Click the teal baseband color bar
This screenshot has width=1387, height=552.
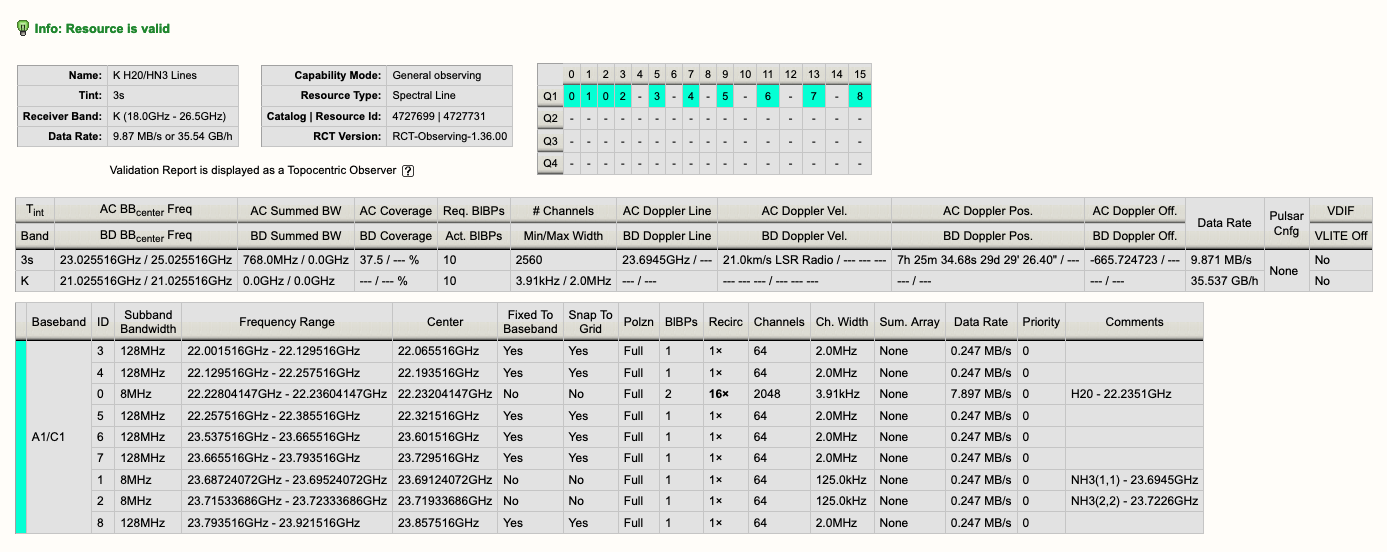(20, 437)
